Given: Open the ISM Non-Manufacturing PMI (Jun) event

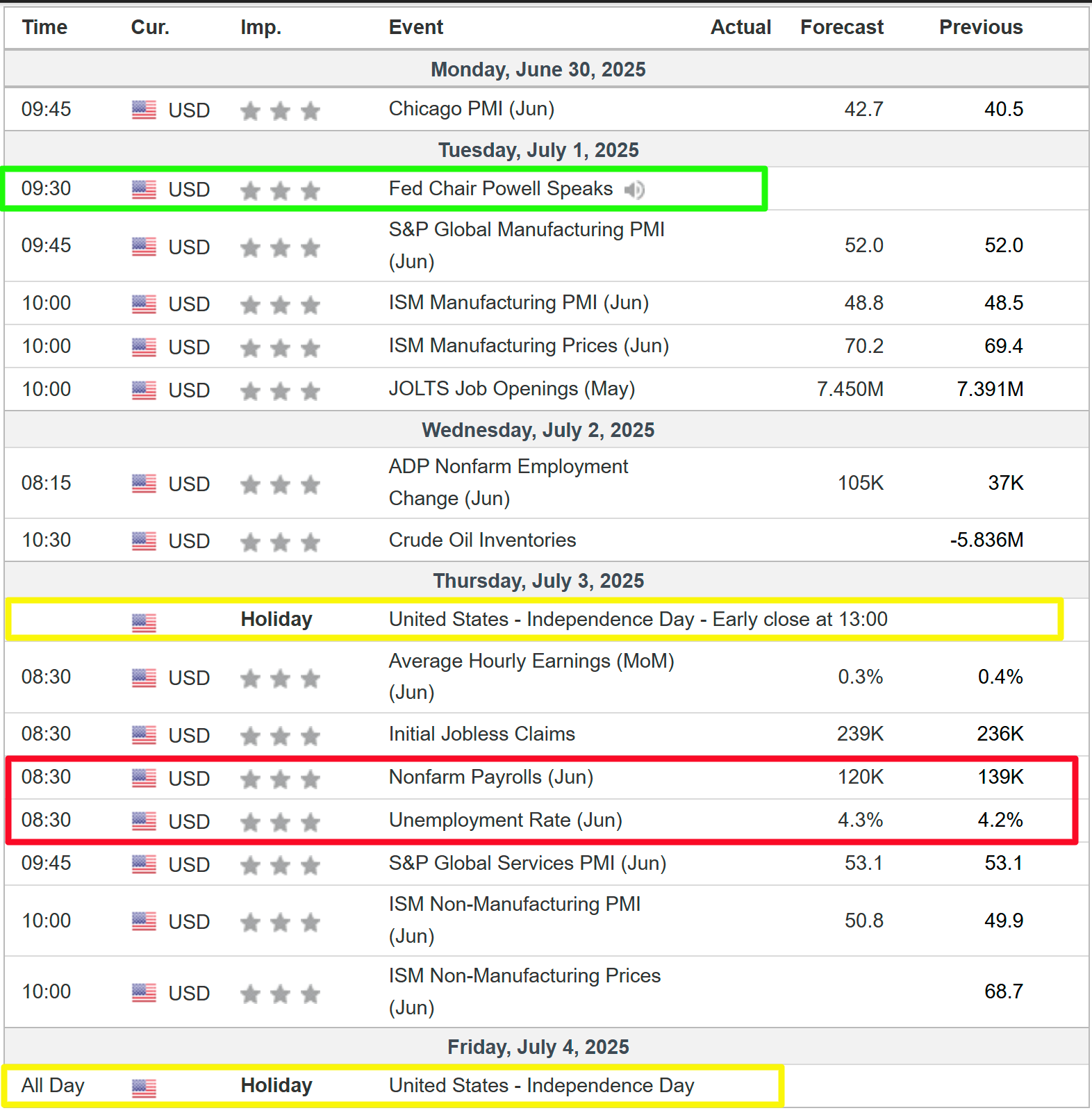Looking at the screenshot, I should [515, 920].
